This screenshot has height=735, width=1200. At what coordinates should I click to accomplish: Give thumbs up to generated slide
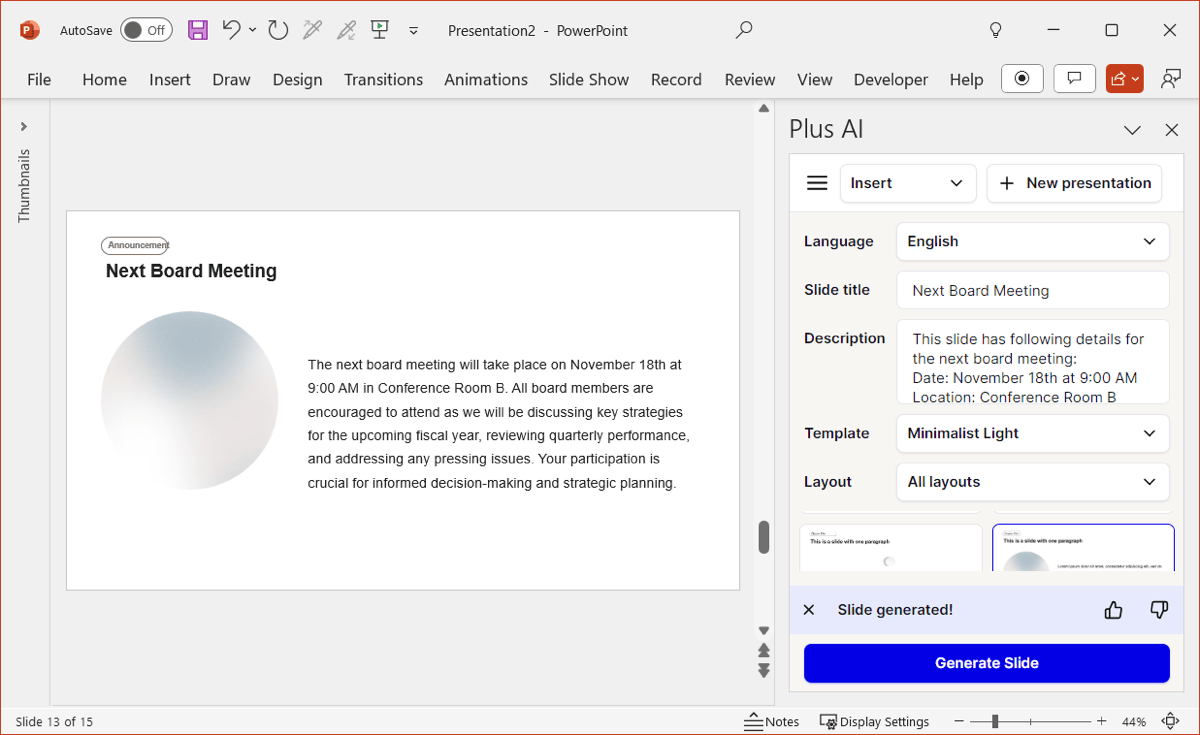(1113, 610)
